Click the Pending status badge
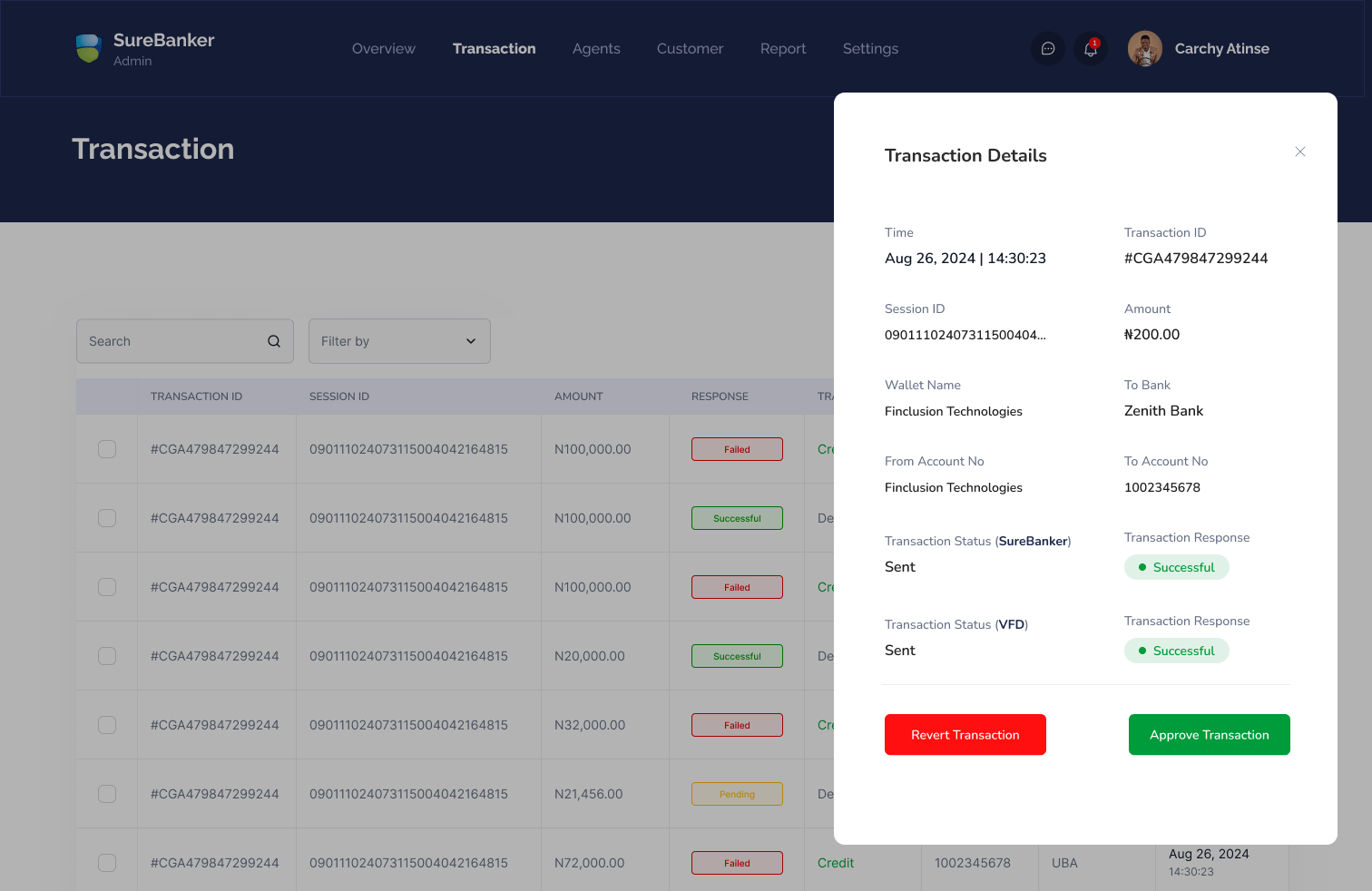 (x=737, y=794)
